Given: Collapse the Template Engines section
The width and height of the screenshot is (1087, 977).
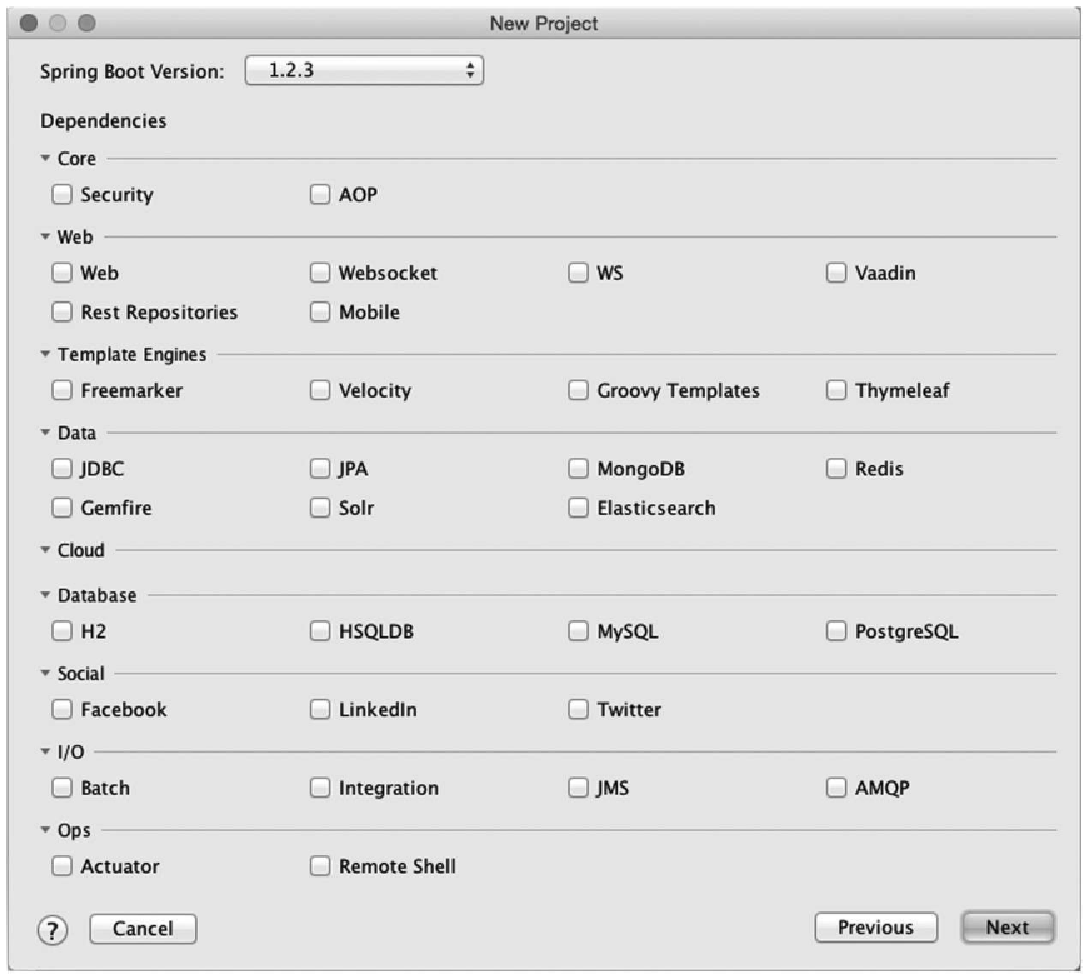Looking at the screenshot, I should point(45,354).
